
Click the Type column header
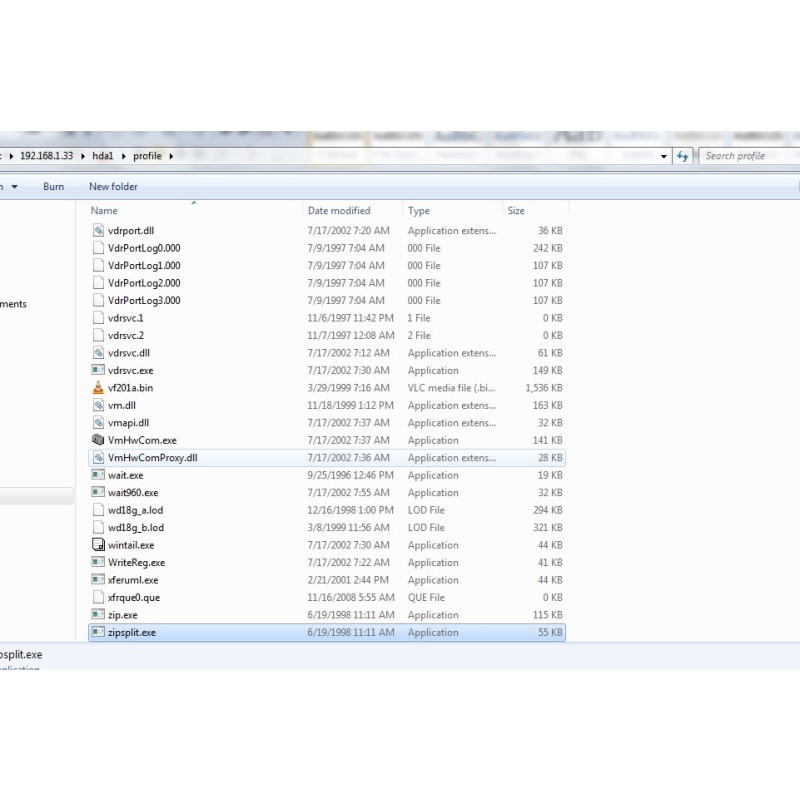point(419,211)
